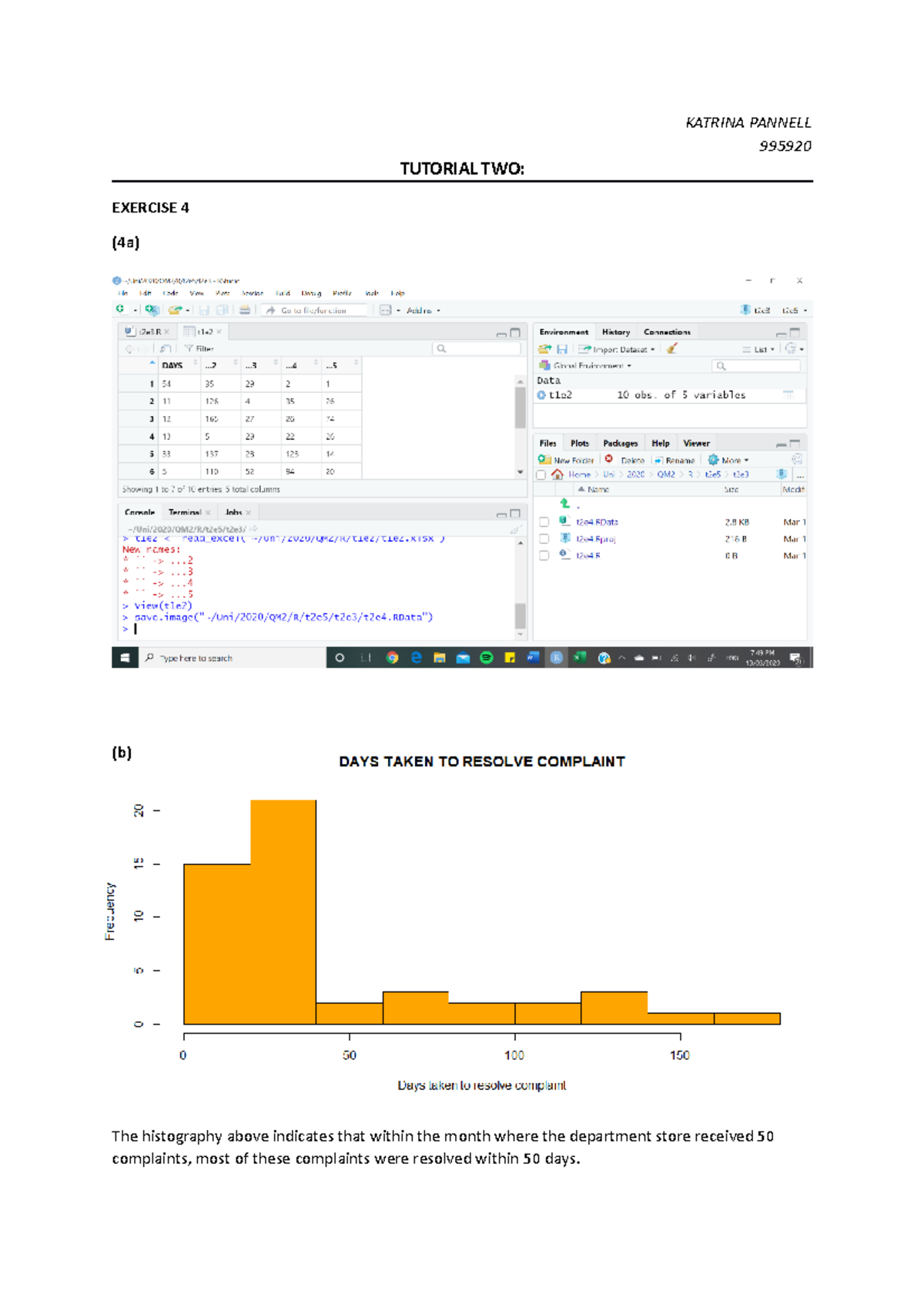Open Chrome from the Windows taskbar
Screen dimensions: 924x1308
(393, 658)
